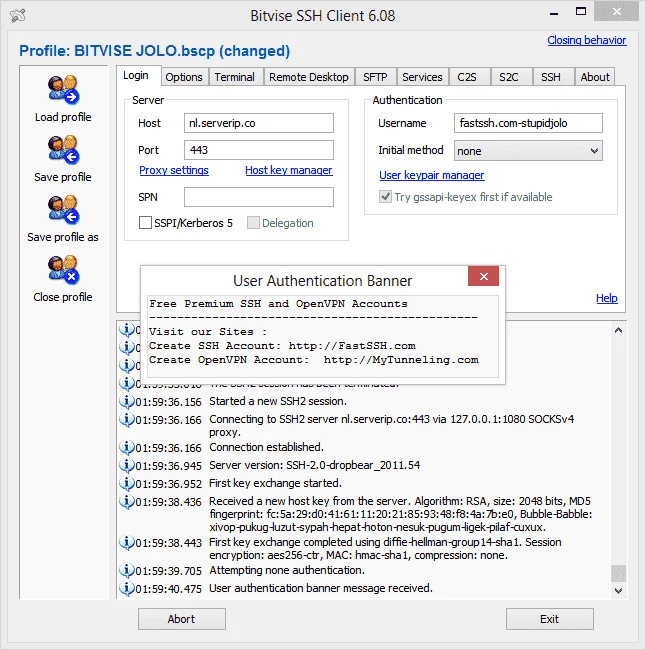Open the Terminal tab
Image resolution: width=646 pixels, height=650 pixels.
coord(235,77)
